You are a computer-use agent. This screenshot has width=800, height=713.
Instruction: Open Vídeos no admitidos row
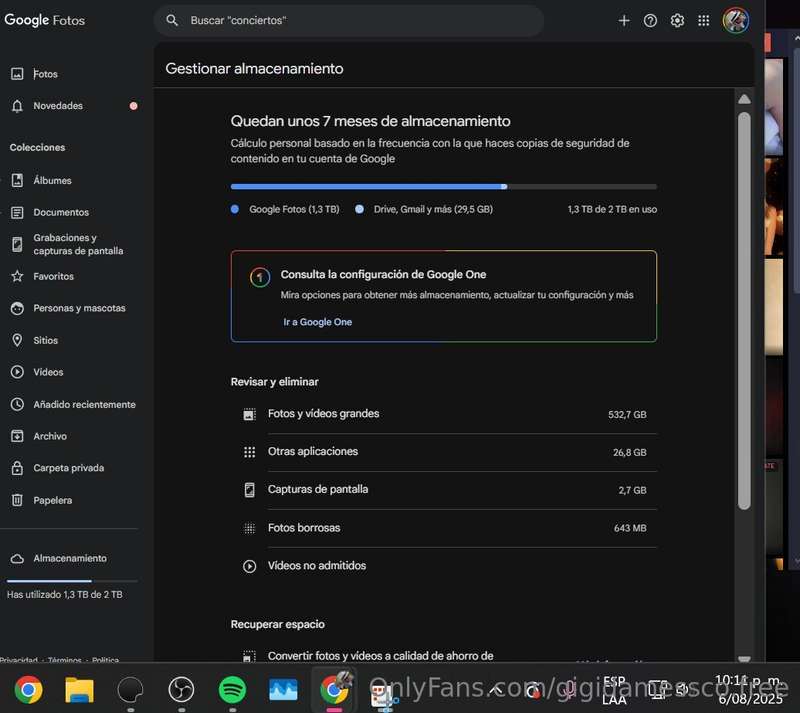[x=444, y=566]
